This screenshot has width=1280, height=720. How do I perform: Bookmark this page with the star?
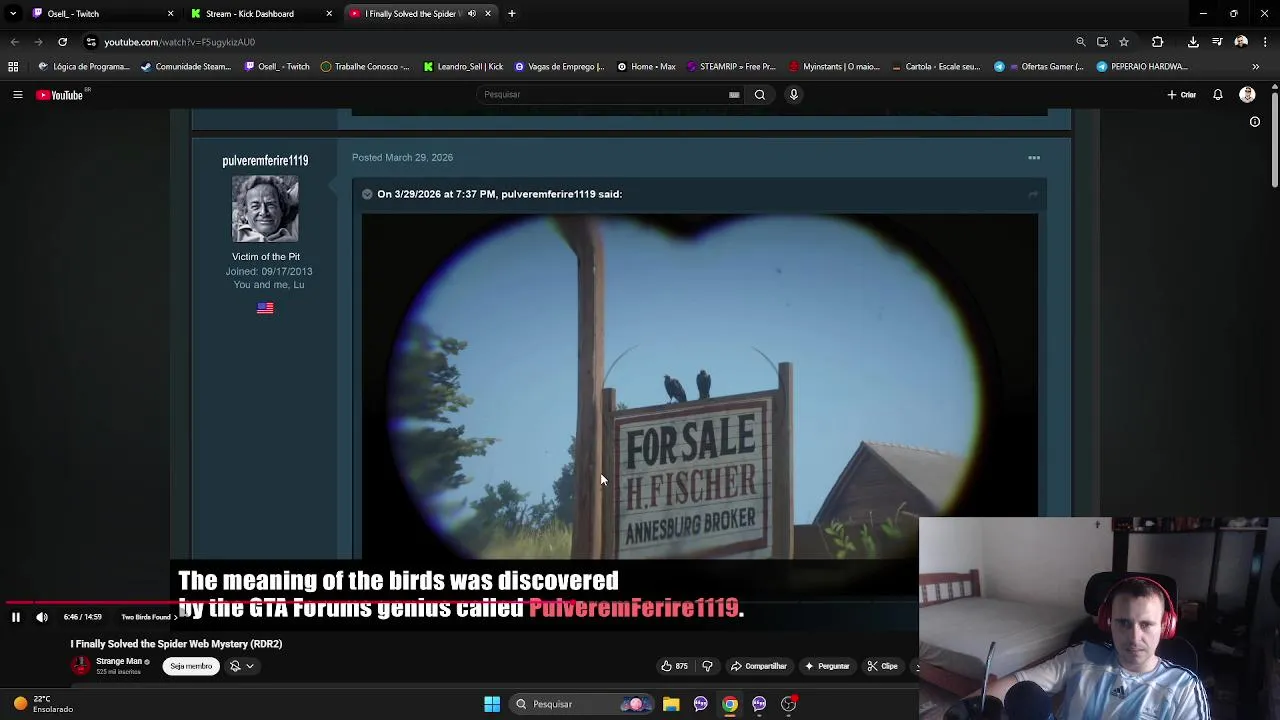[1124, 42]
